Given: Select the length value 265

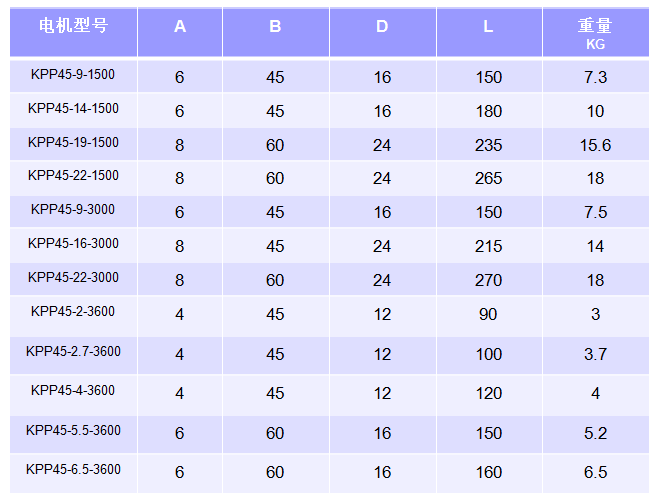Looking at the screenshot, I should click(x=489, y=178).
